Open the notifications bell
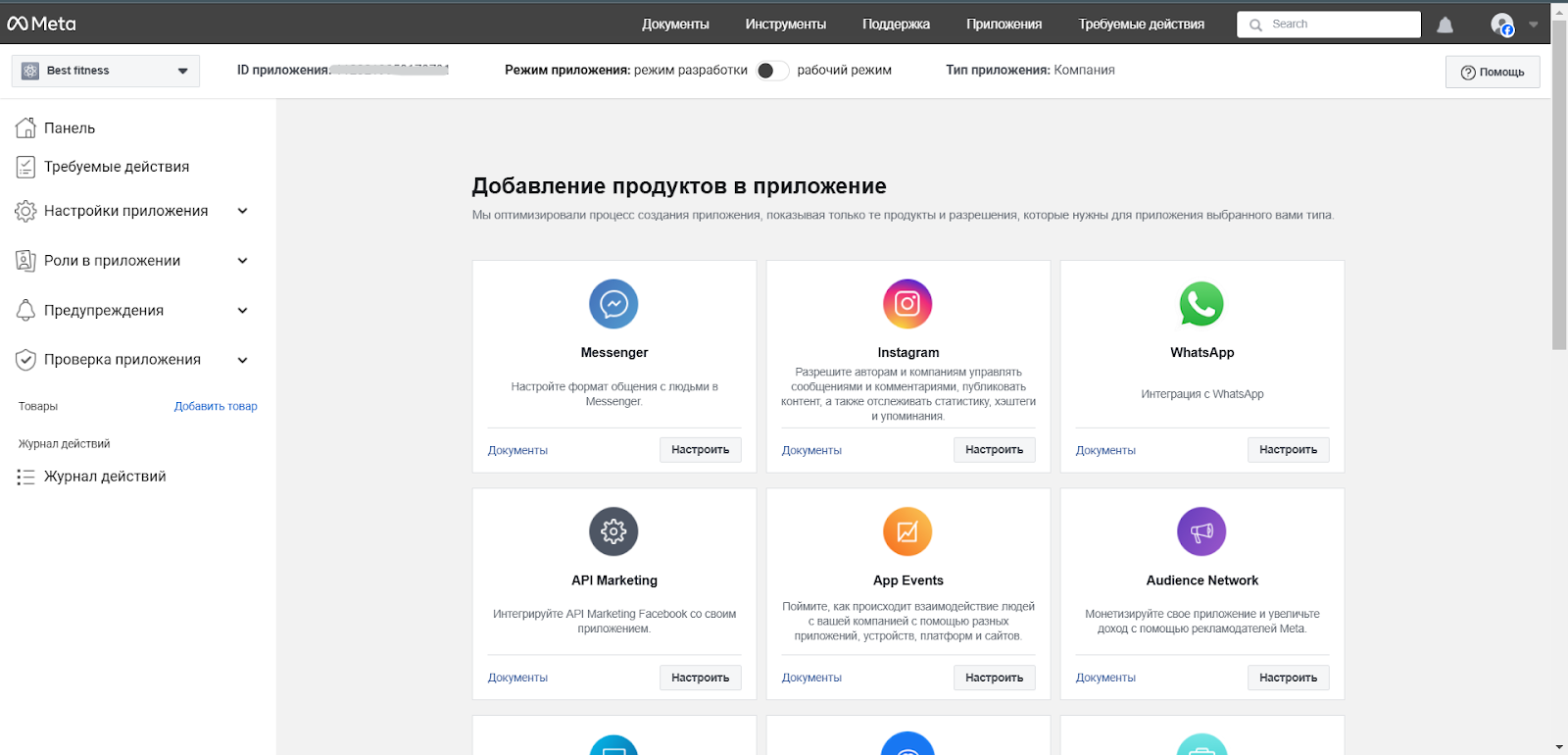Viewport: 1568px width, 755px height. [x=1445, y=25]
